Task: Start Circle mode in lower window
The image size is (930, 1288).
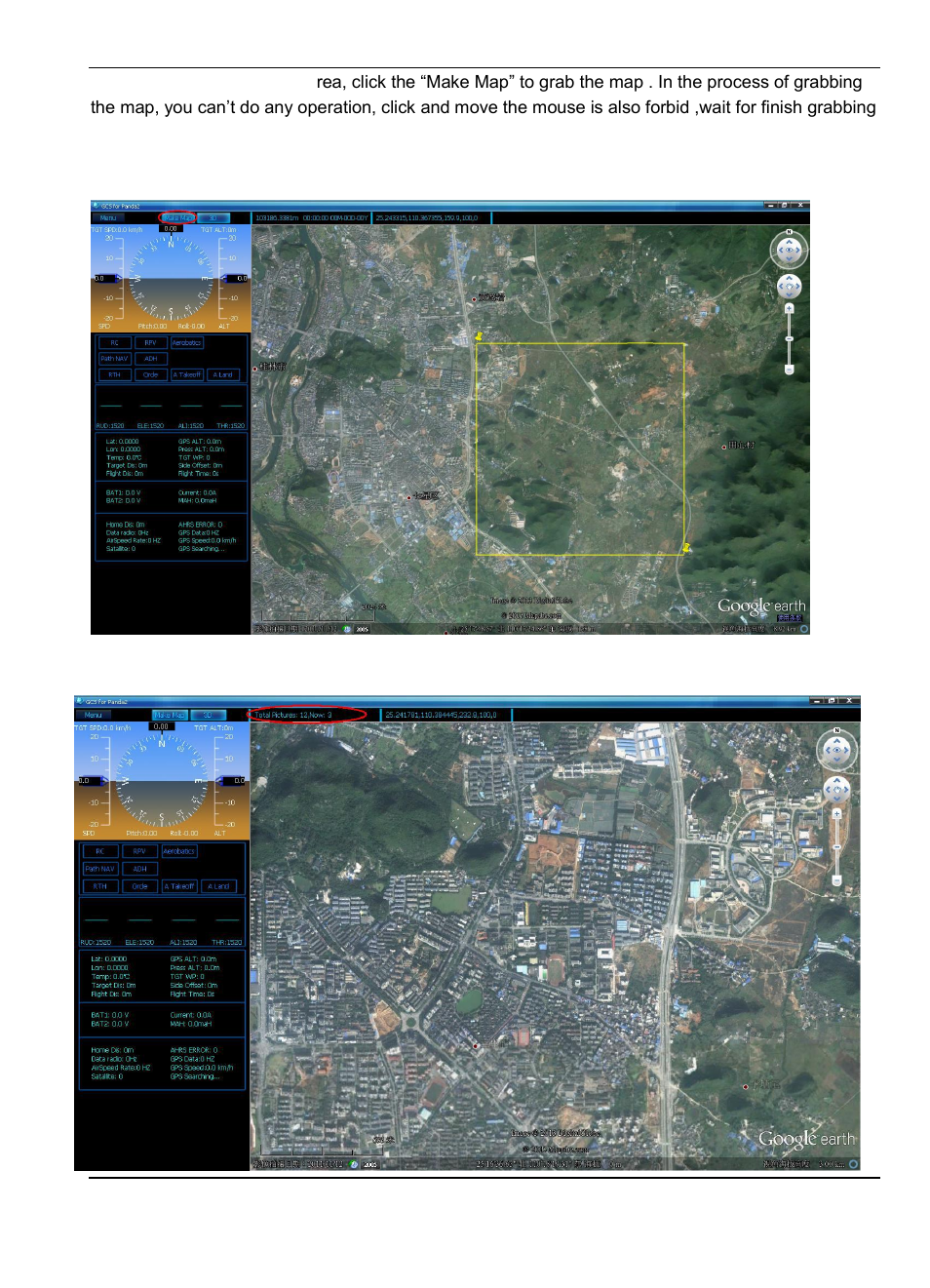Action: click(x=139, y=886)
